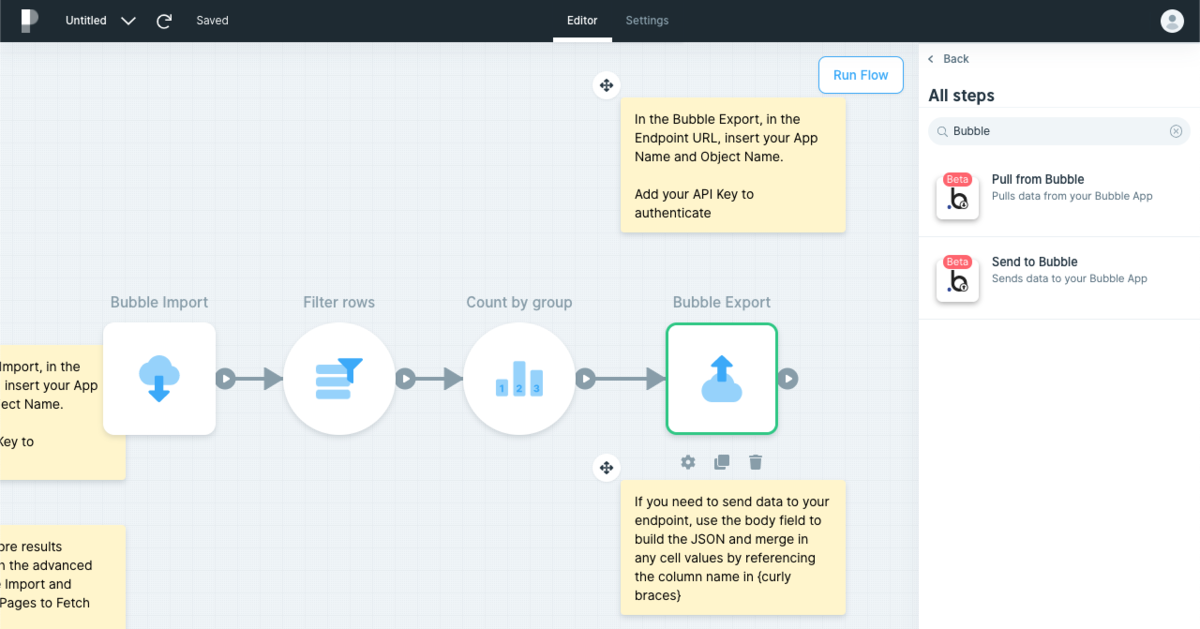Delete the Bubble Export step
The width and height of the screenshot is (1200, 629).
coord(756,462)
